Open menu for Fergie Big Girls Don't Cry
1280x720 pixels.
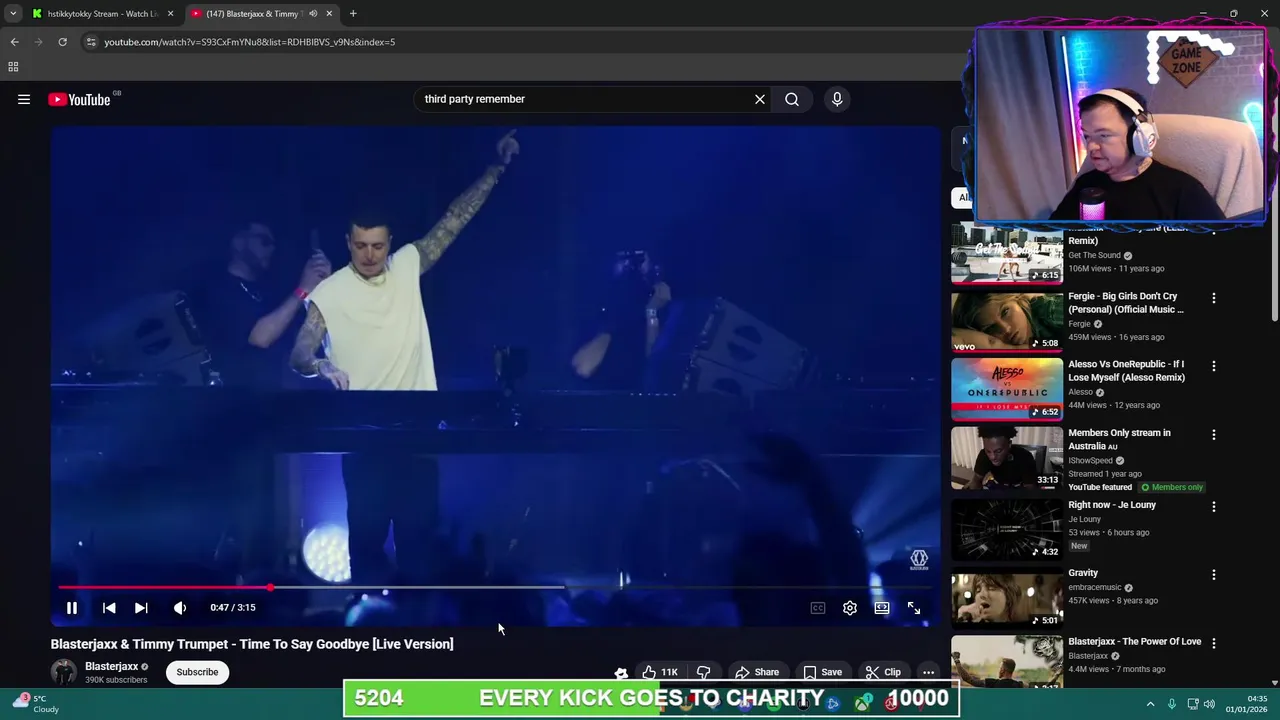(1214, 298)
